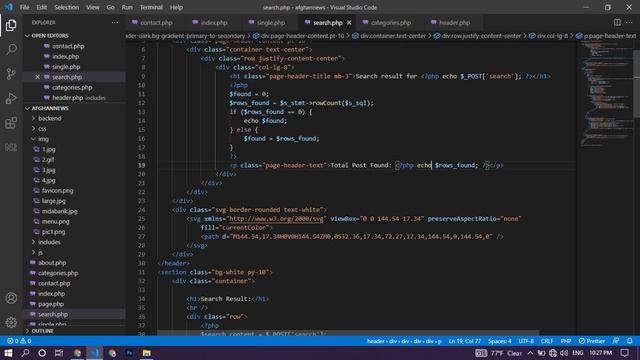The width and height of the screenshot is (640, 360).
Task: Click the errors and warnings status indicator
Action: [19, 341]
